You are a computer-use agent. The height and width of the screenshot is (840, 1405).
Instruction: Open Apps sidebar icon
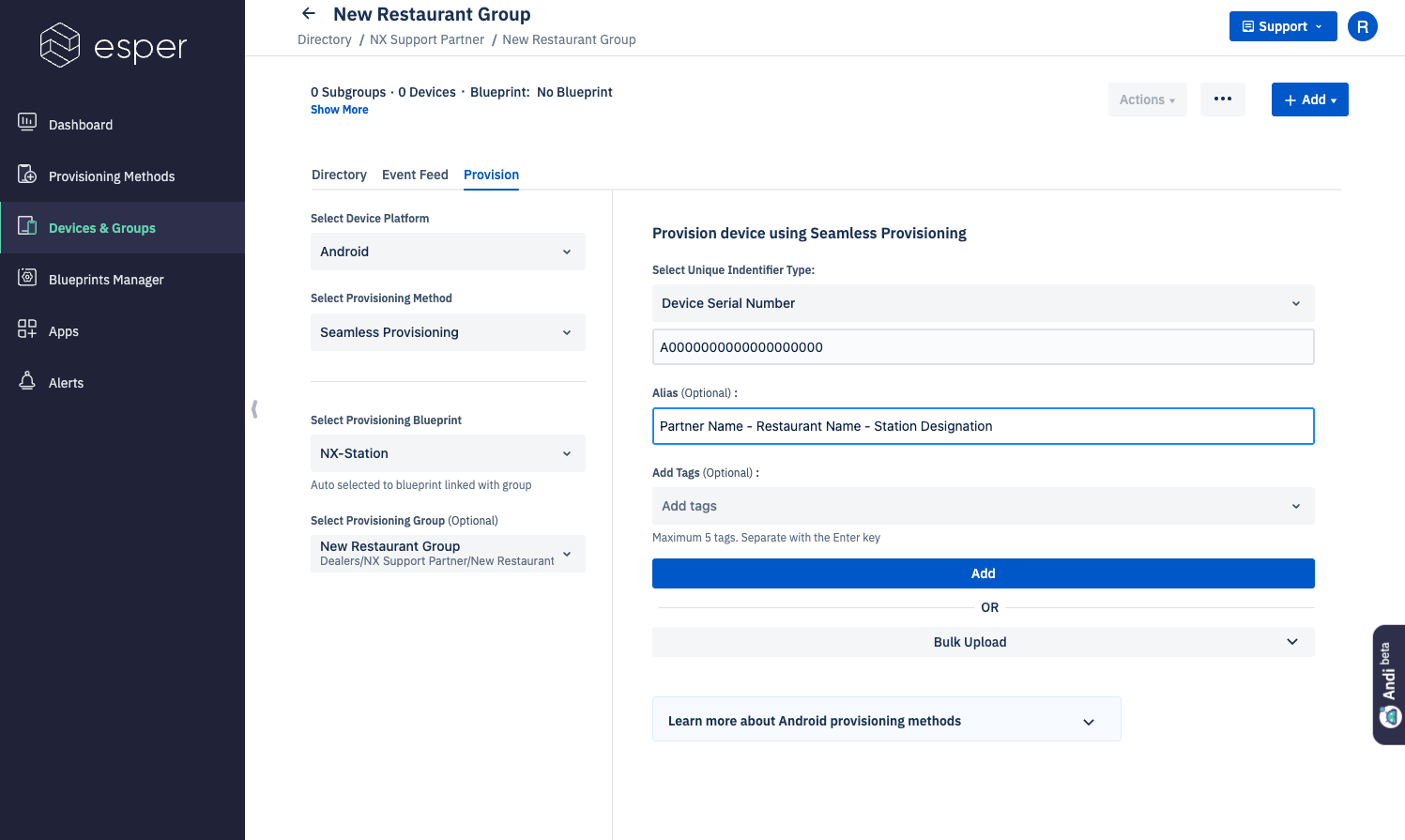tap(27, 329)
